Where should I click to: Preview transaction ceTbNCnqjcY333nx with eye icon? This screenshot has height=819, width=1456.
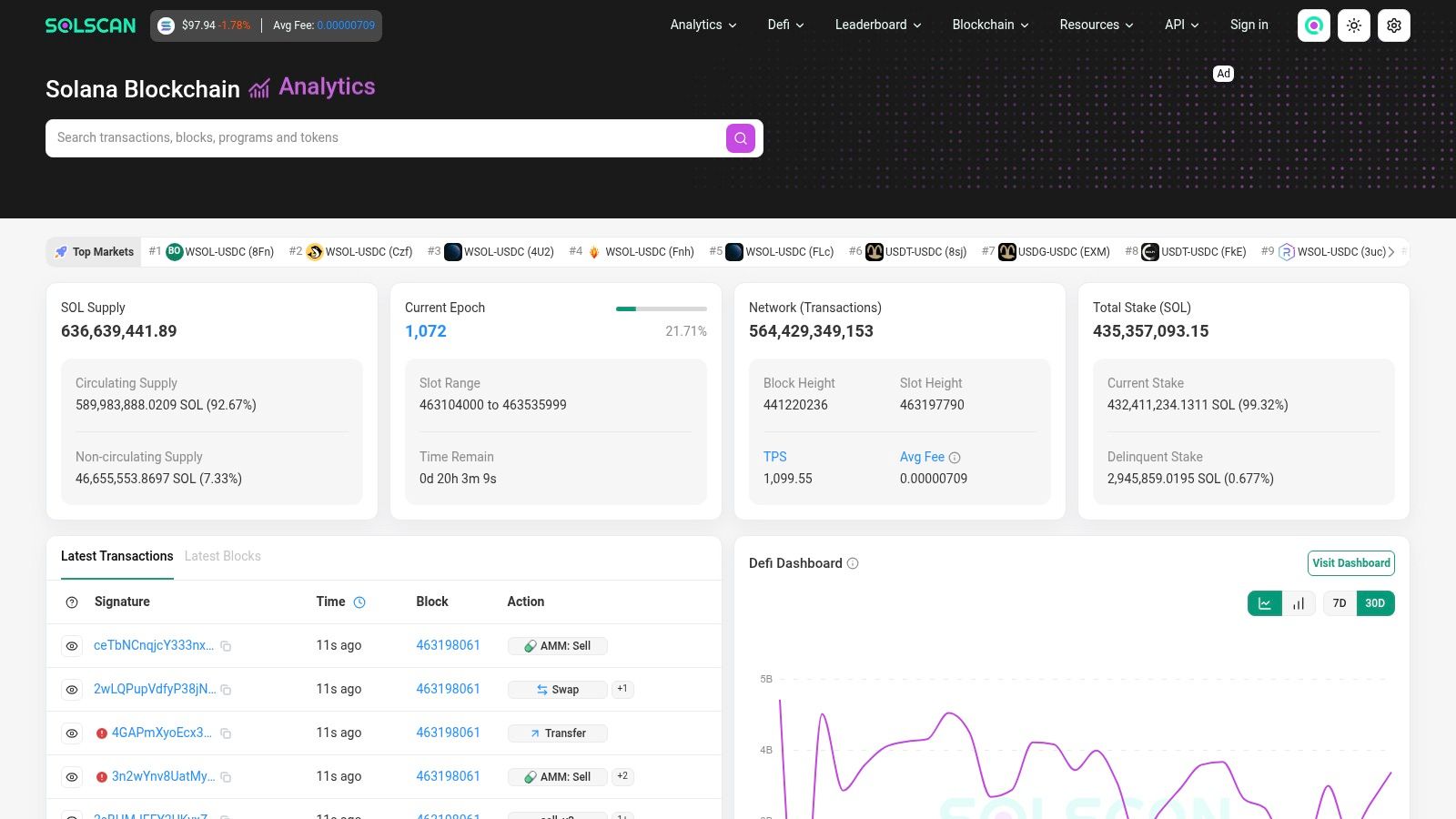tap(72, 646)
